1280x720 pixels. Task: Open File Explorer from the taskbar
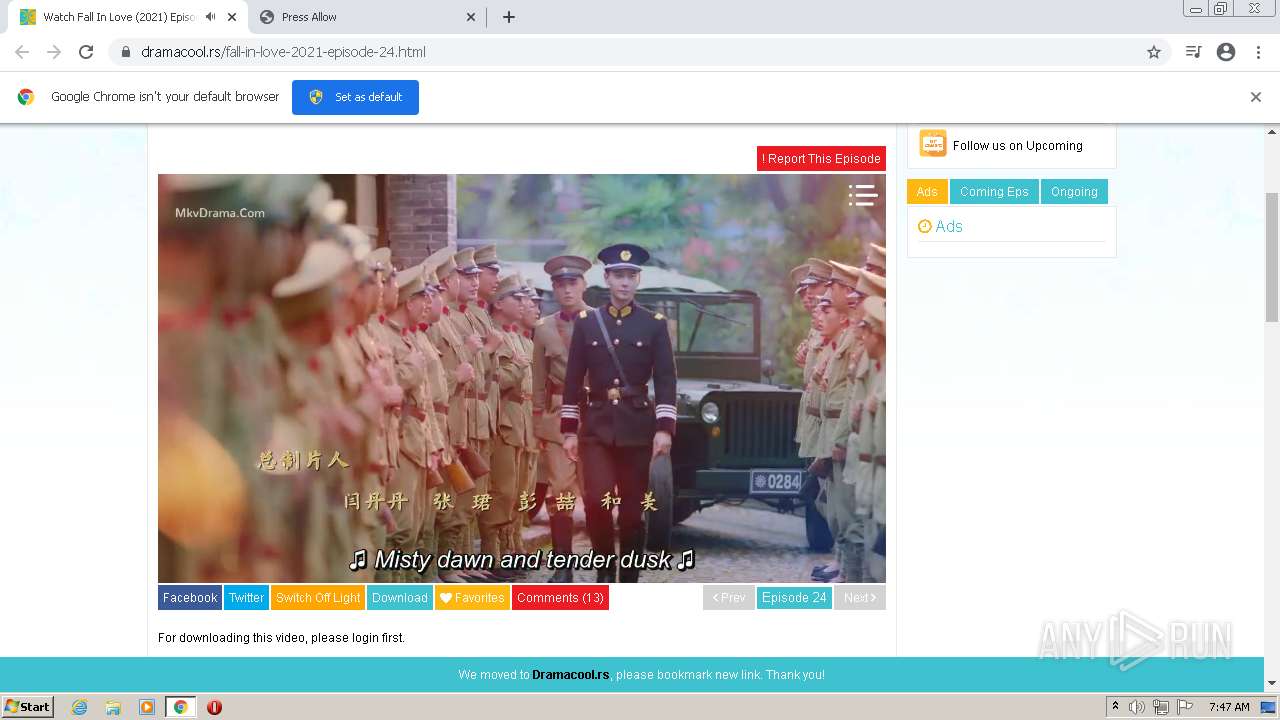coord(113,707)
